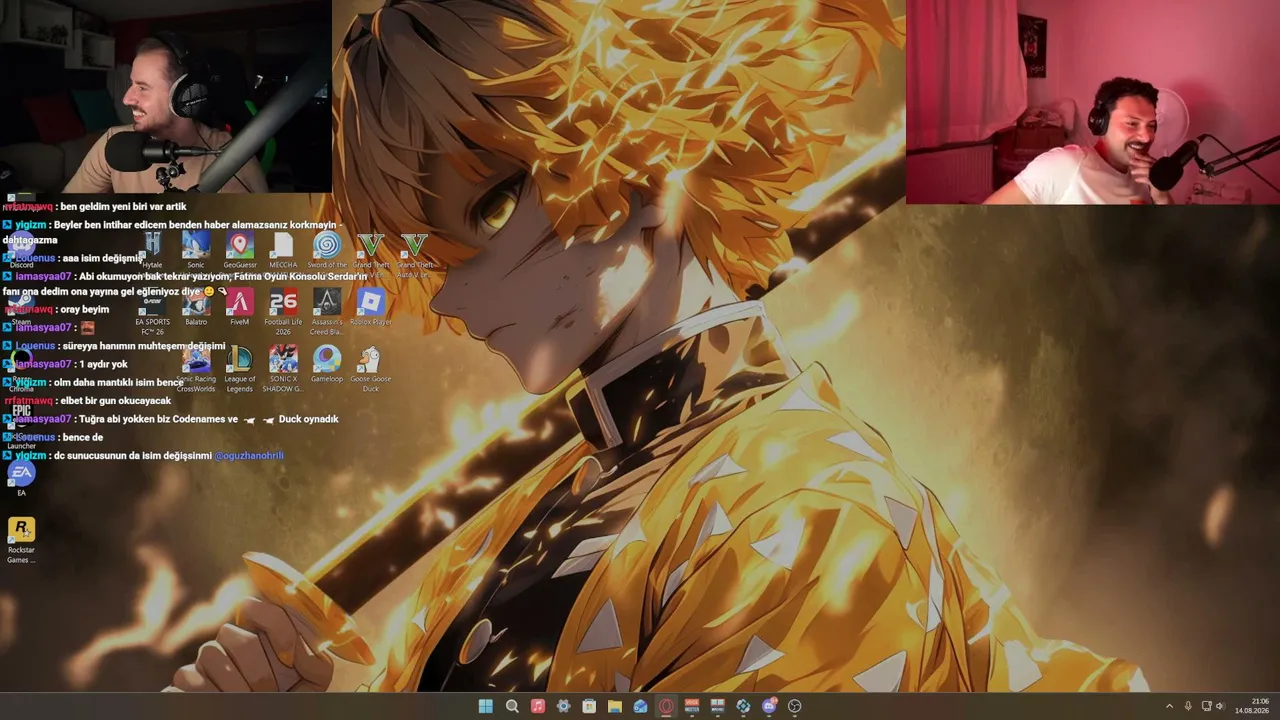Open network status from the system tray
1280x720 pixels.
pos(1206,706)
